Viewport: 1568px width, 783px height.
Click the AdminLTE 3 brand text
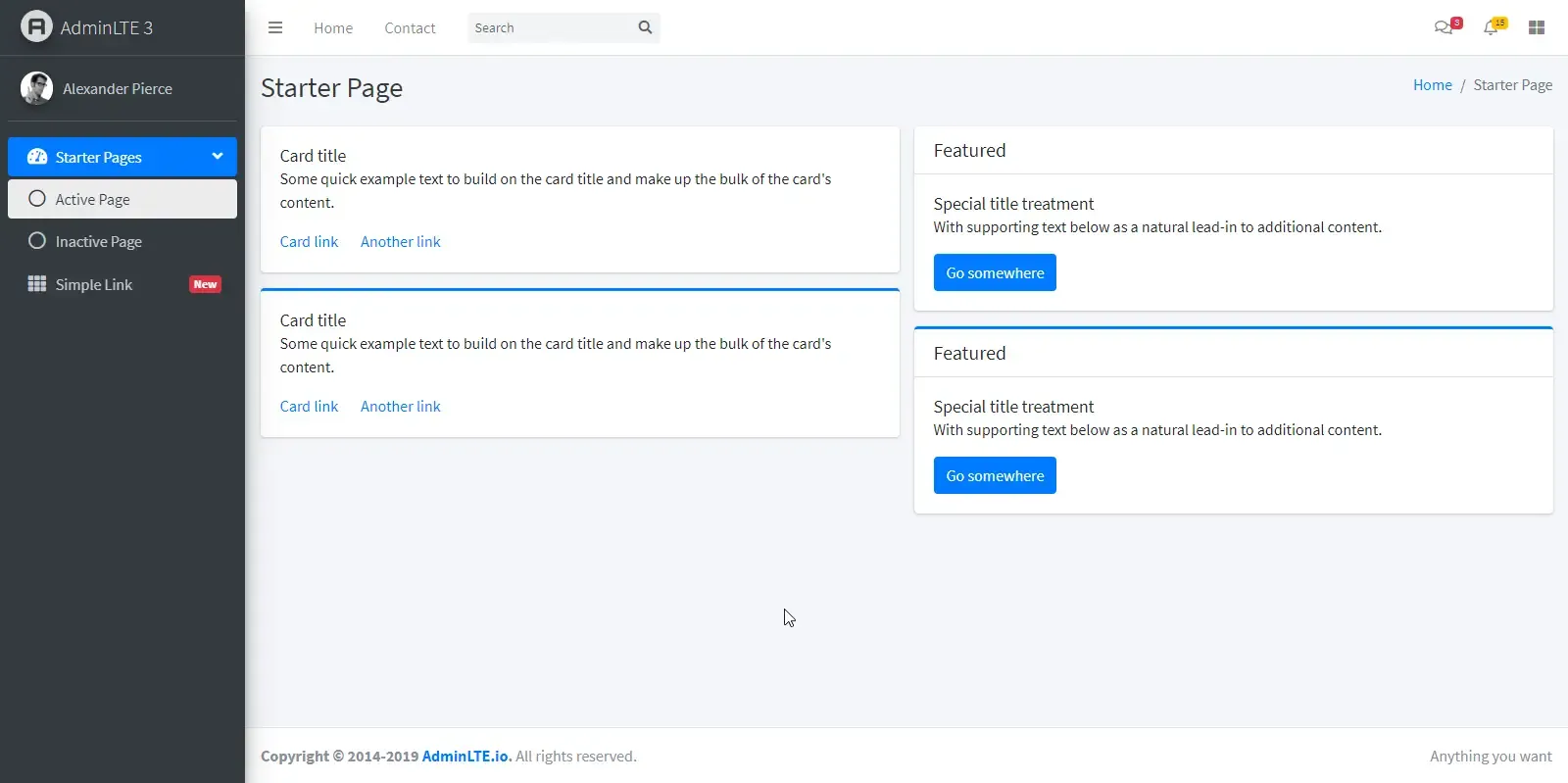pyautogui.click(x=107, y=27)
